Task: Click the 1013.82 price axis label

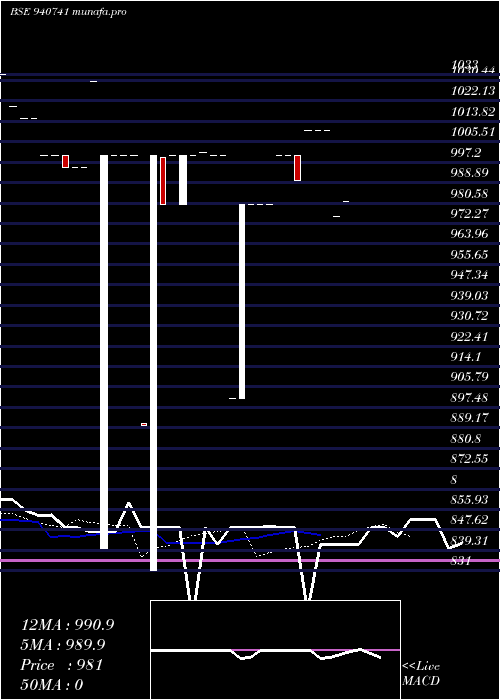Action: coord(473,112)
